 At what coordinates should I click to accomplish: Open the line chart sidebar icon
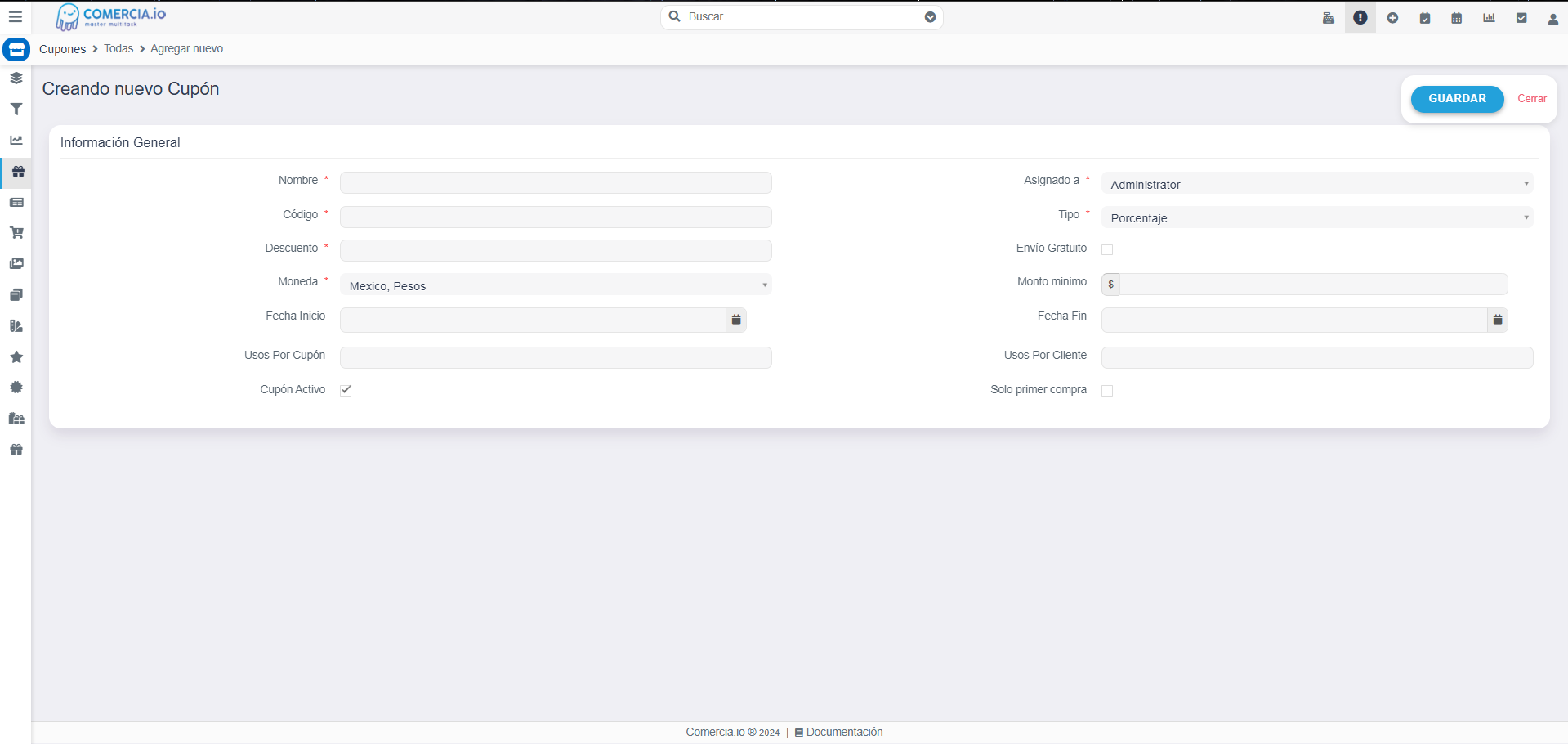(x=16, y=140)
